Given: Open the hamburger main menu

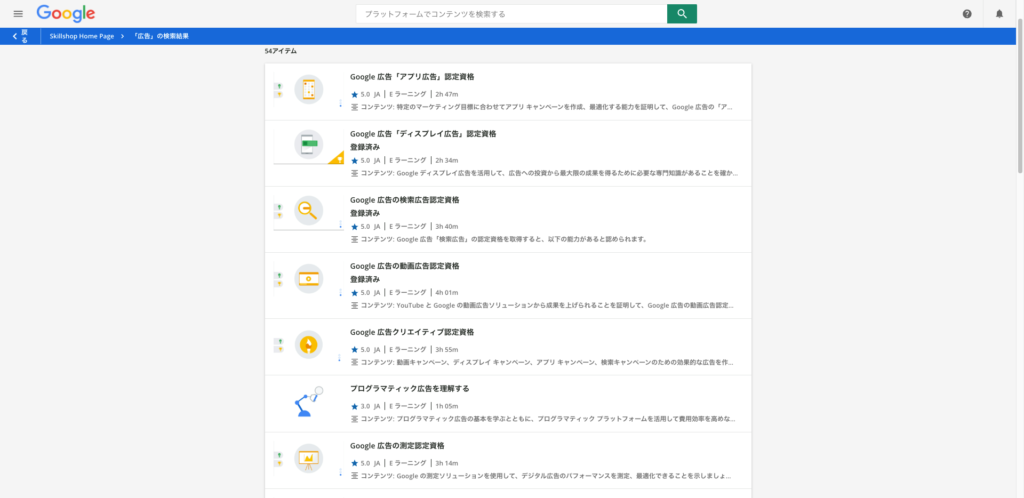Looking at the screenshot, I should pos(18,14).
